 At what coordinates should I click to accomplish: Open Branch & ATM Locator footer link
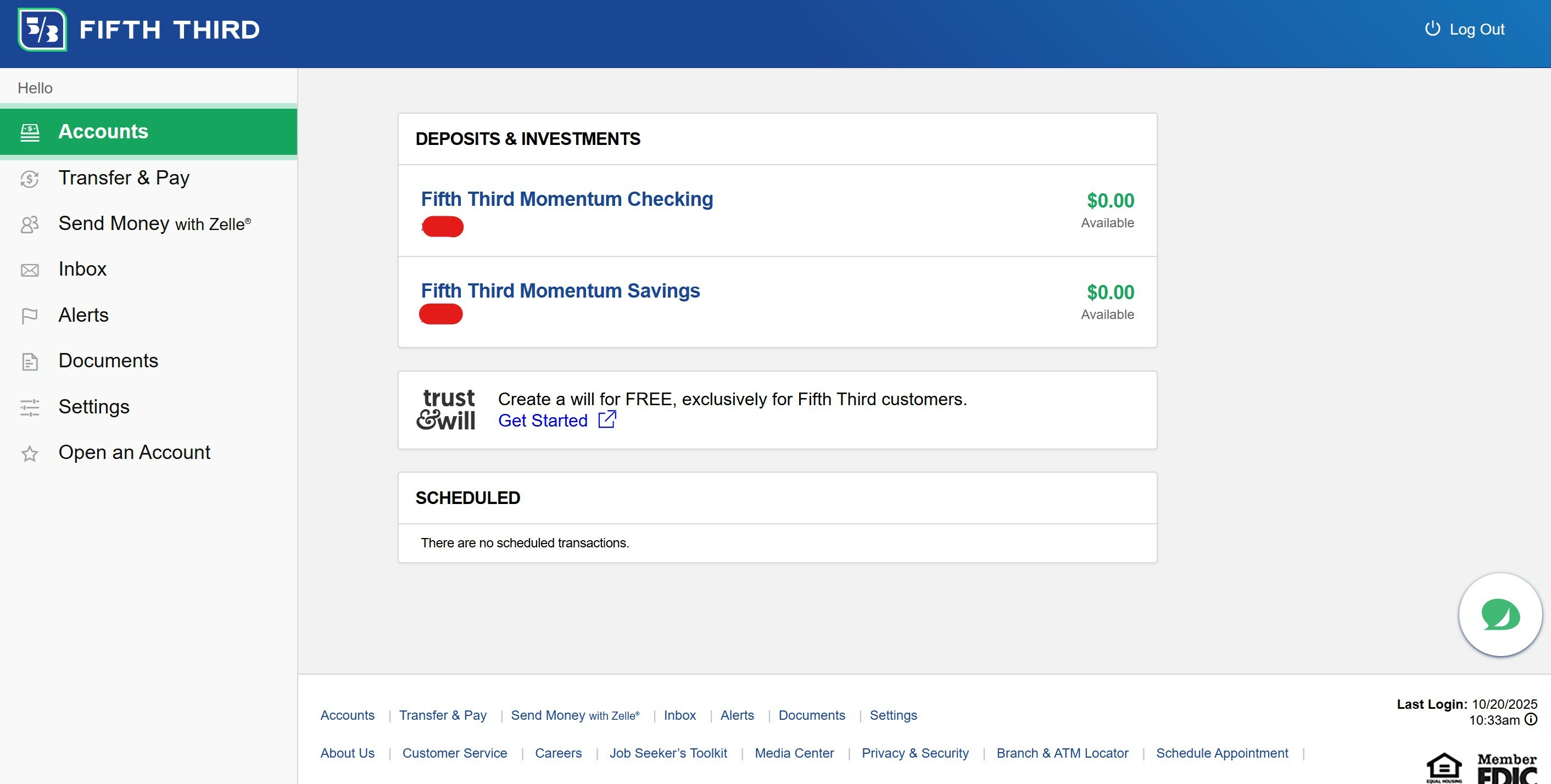[x=1062, y=753]
